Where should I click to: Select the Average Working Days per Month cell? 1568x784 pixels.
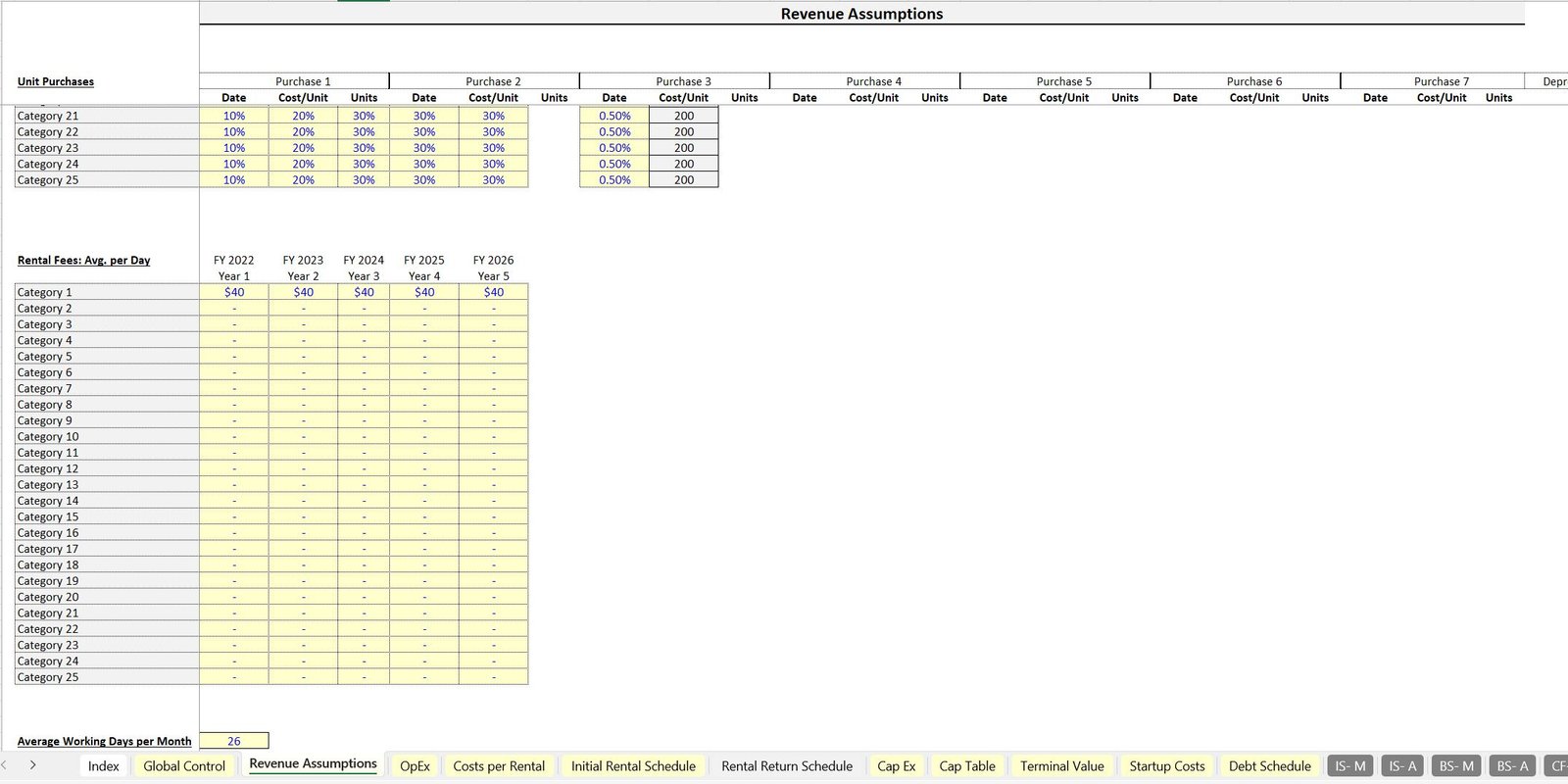(234, 742)
